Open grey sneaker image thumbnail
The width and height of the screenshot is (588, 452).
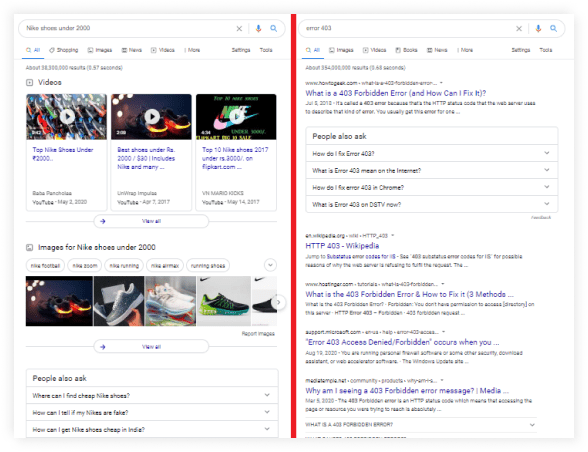pyautogui.click(x=119, y=301)
